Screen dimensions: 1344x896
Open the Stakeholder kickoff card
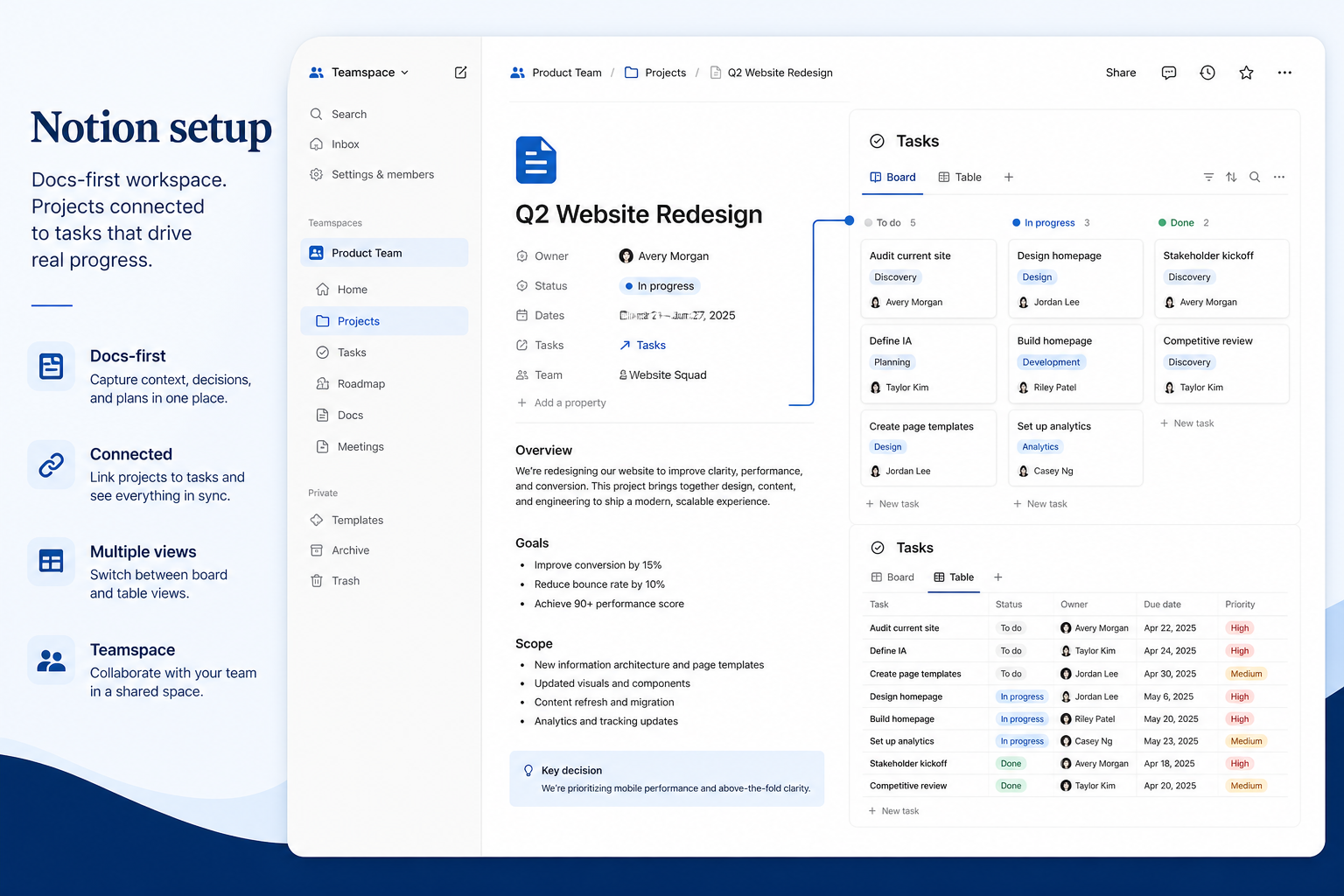coord(1221,279)
